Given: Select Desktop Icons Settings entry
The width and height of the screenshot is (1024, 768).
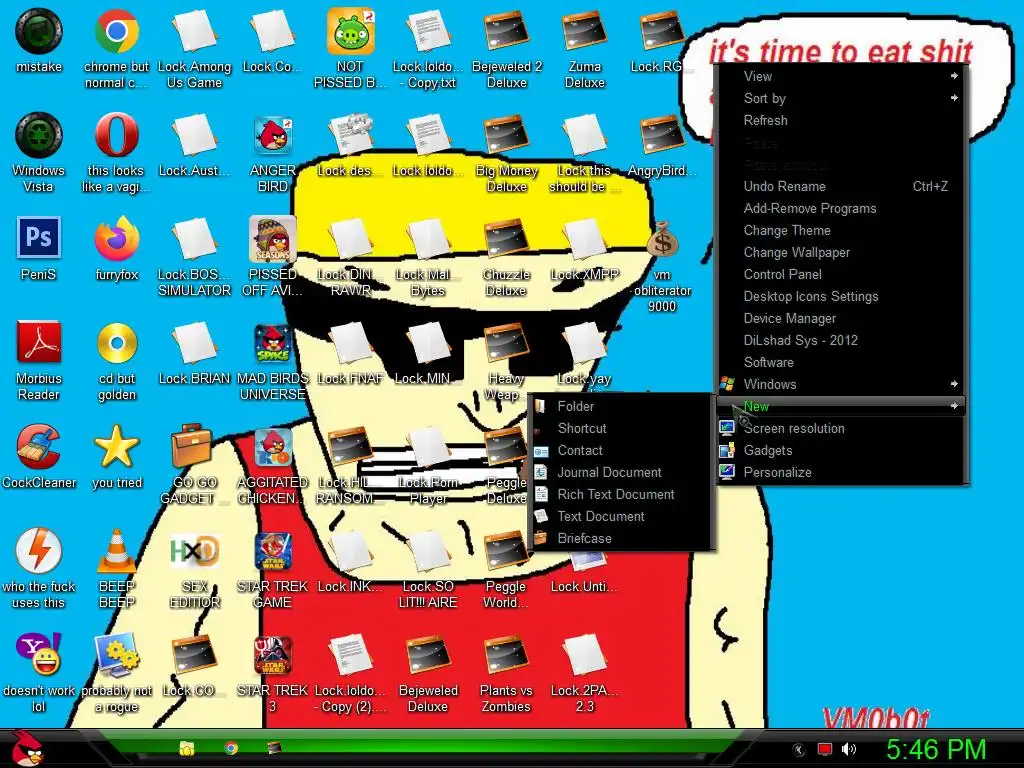Looking at the screenshot, I should [841, 296].
